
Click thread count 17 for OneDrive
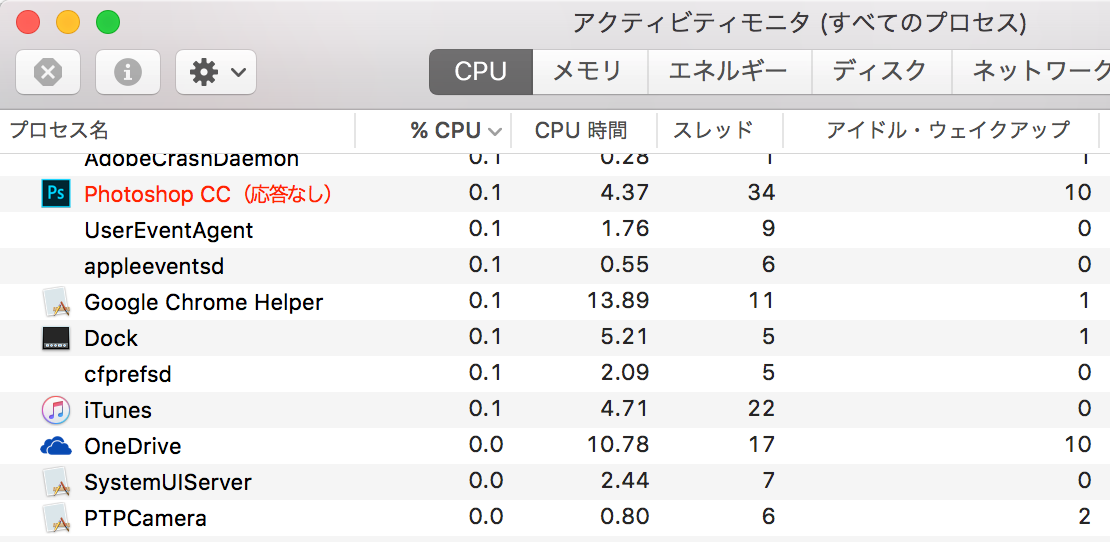[761, 446]
